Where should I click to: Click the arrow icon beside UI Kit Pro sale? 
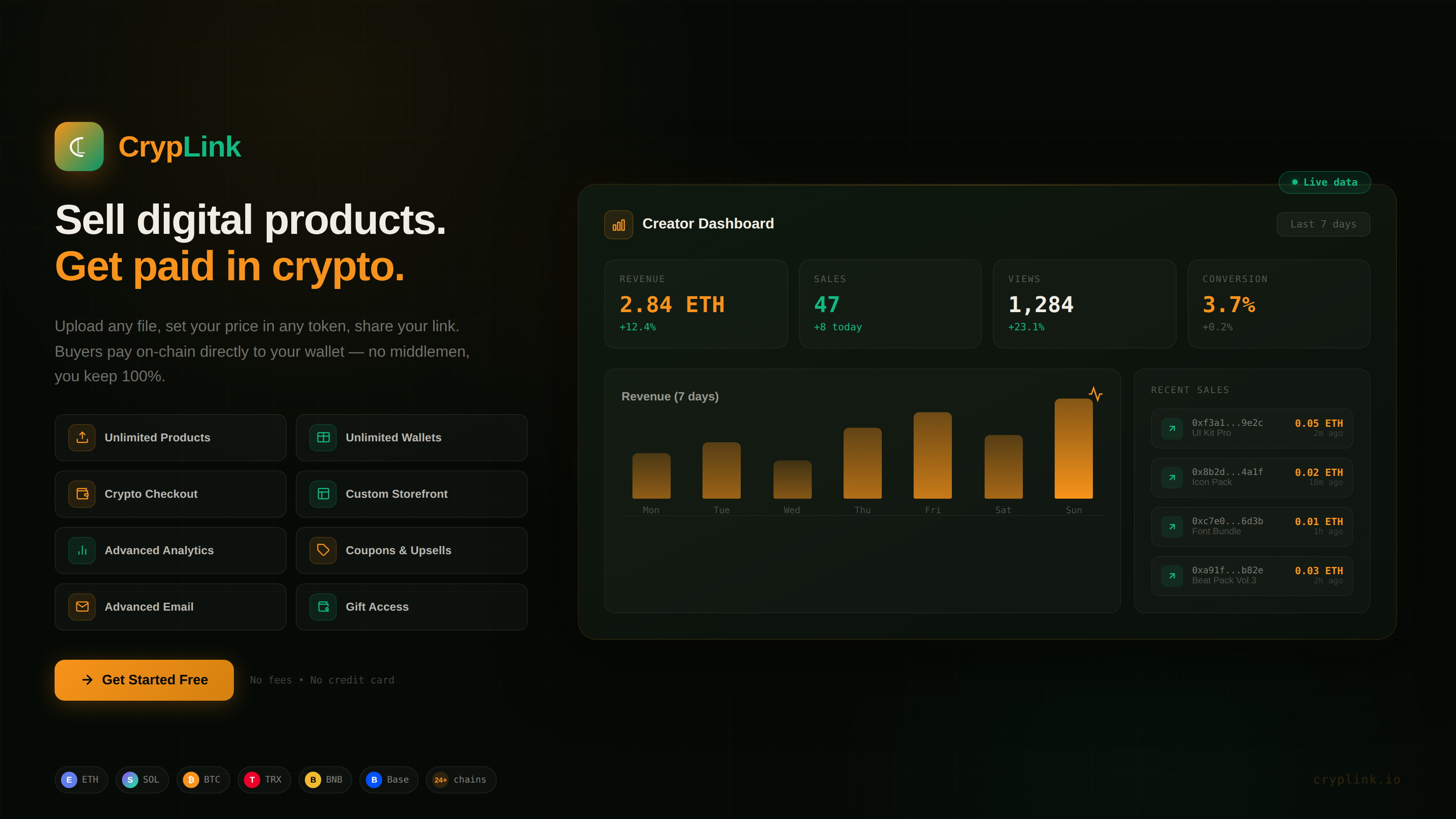pos(1172,429)
